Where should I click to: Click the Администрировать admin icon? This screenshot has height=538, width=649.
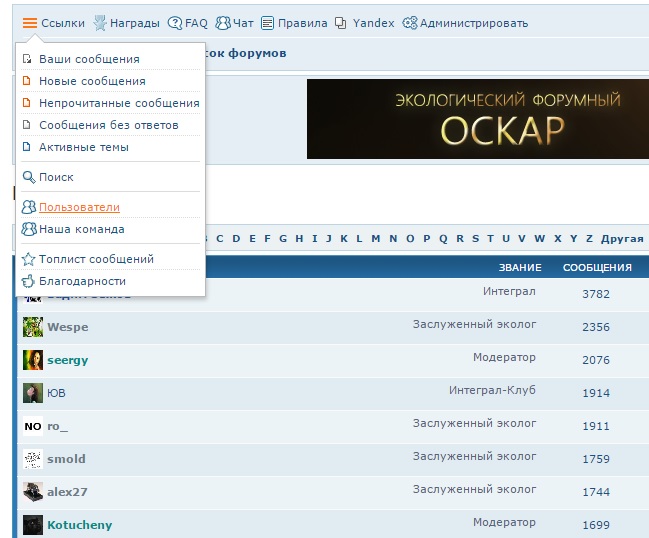point(409,23)
